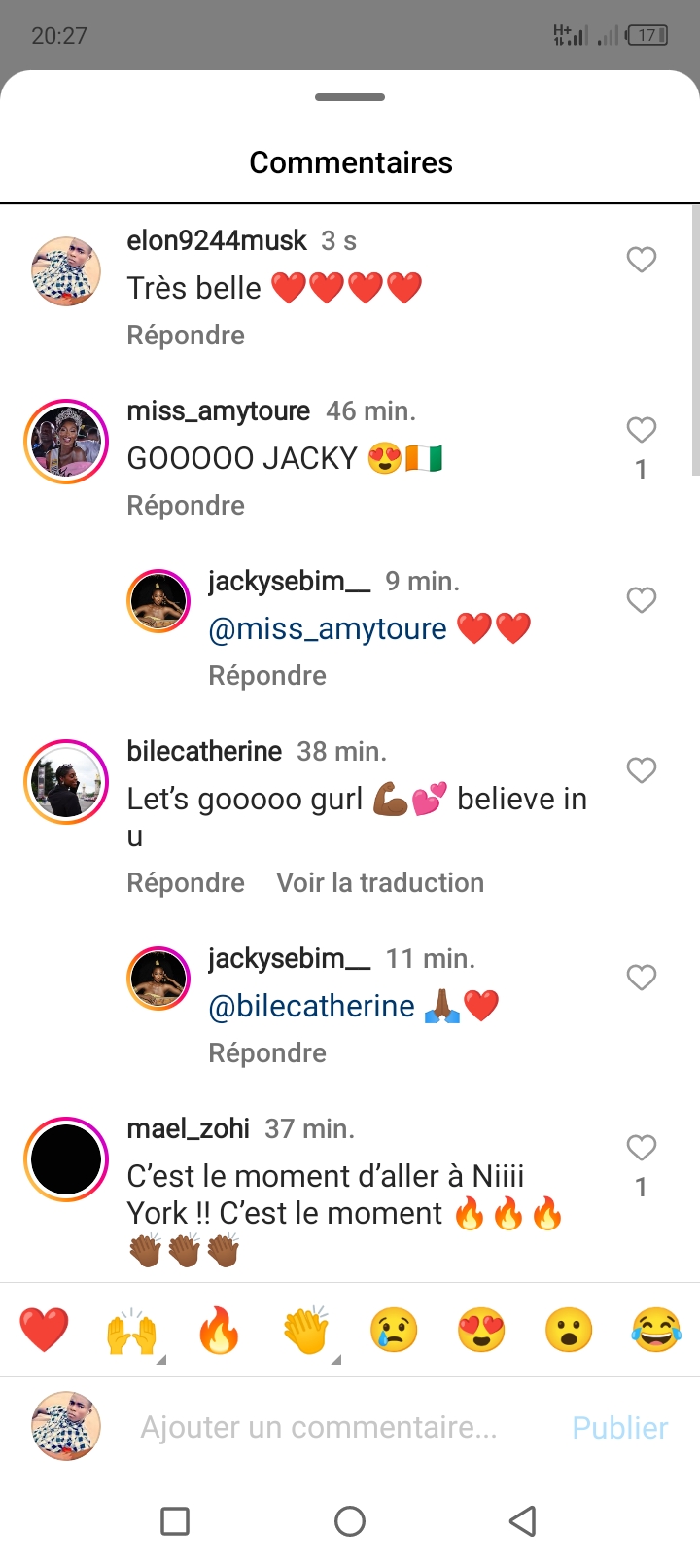This screenshot has height=1568, width=700.
Task: Insert the heart-eyes emoji
Action: coord(481,1330)
